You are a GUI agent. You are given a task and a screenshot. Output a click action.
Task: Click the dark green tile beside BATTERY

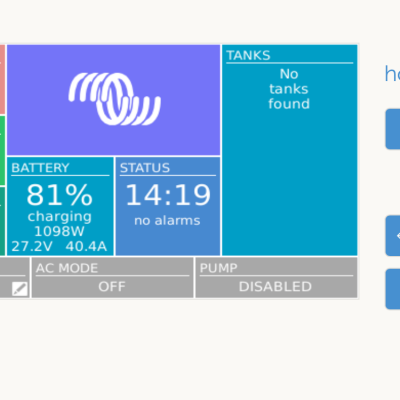[2, 221]
